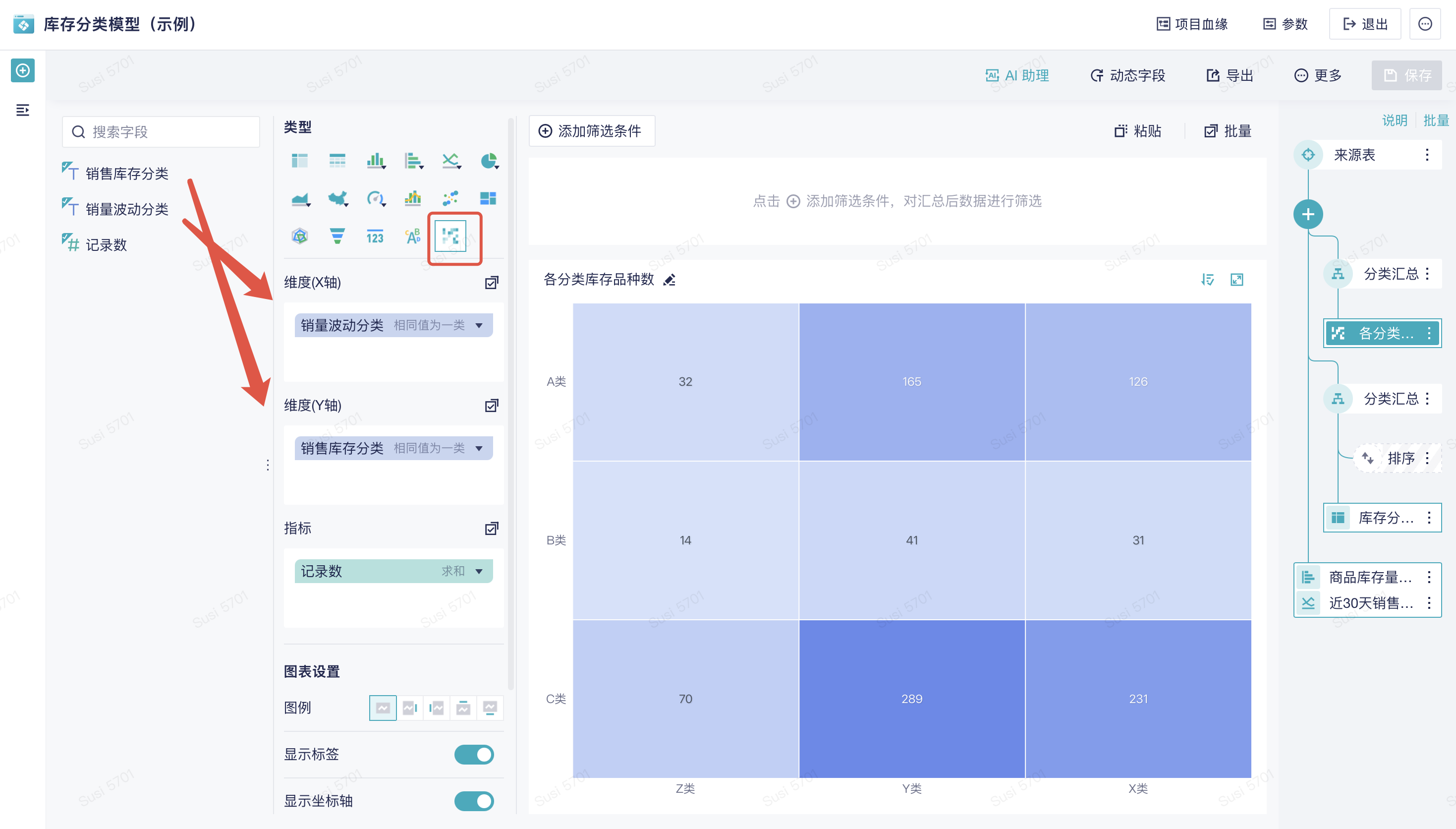Open the 导出 export option

[1230, 76]
